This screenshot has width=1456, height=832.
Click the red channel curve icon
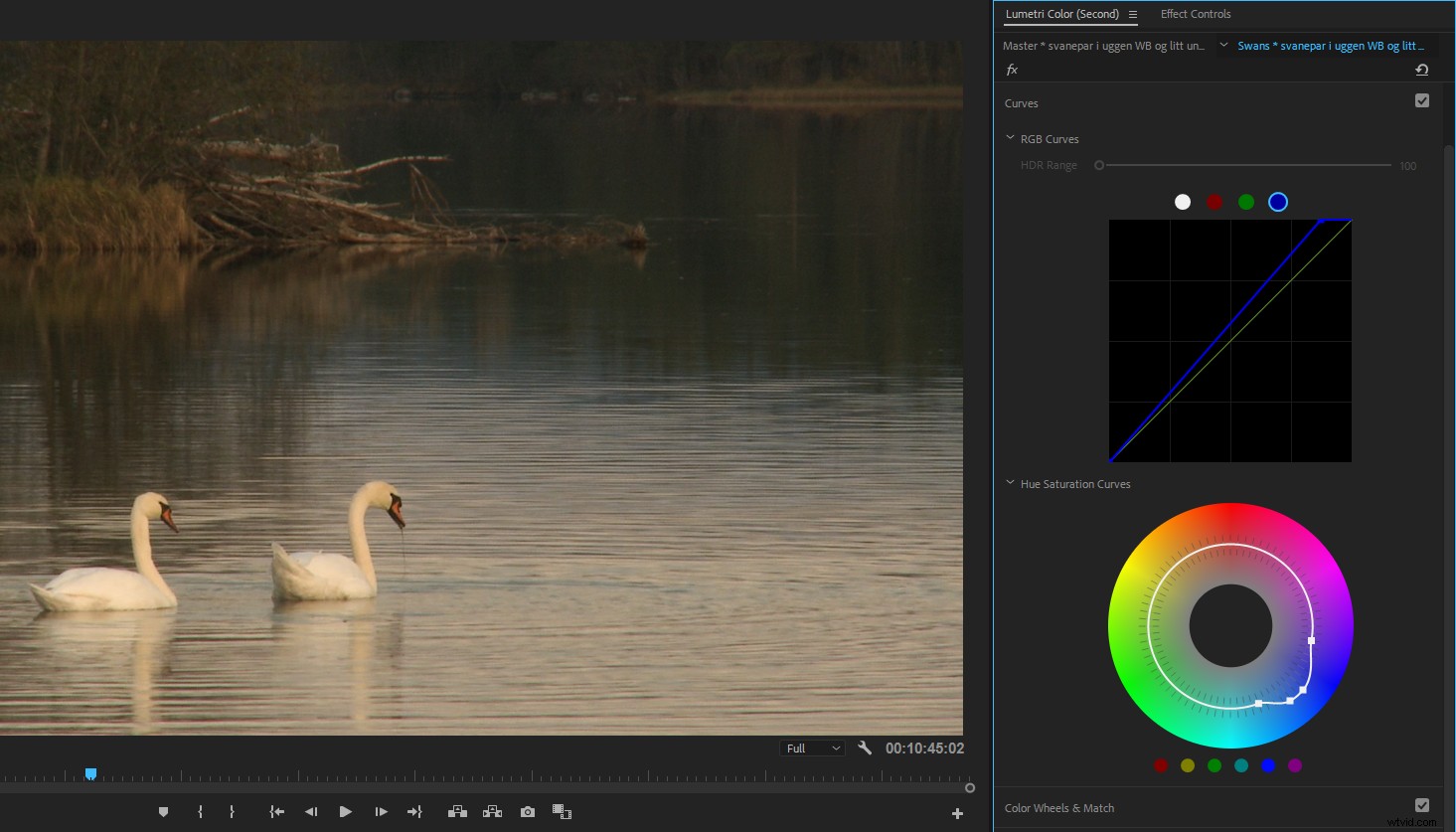tap(1214, 202)
